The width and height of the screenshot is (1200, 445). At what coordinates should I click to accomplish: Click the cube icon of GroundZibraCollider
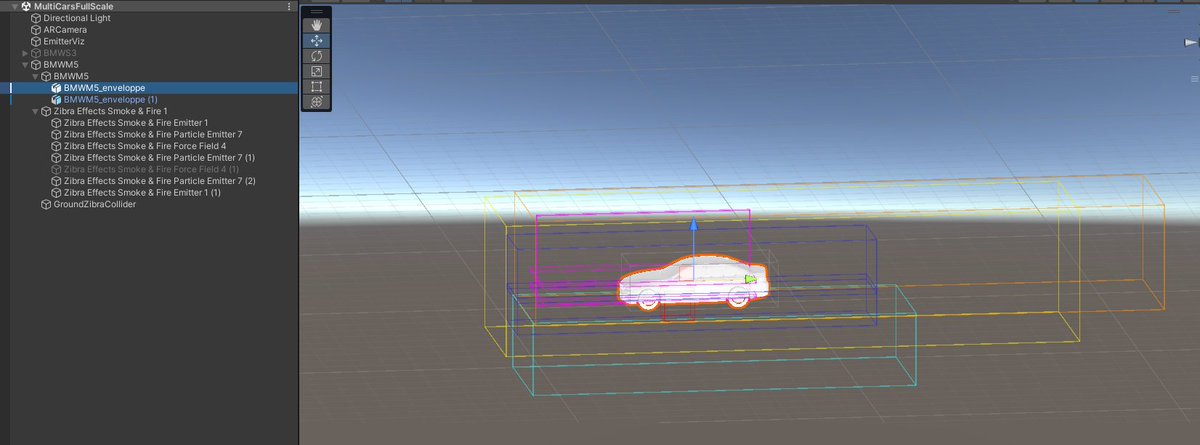(x=45, y=204)
